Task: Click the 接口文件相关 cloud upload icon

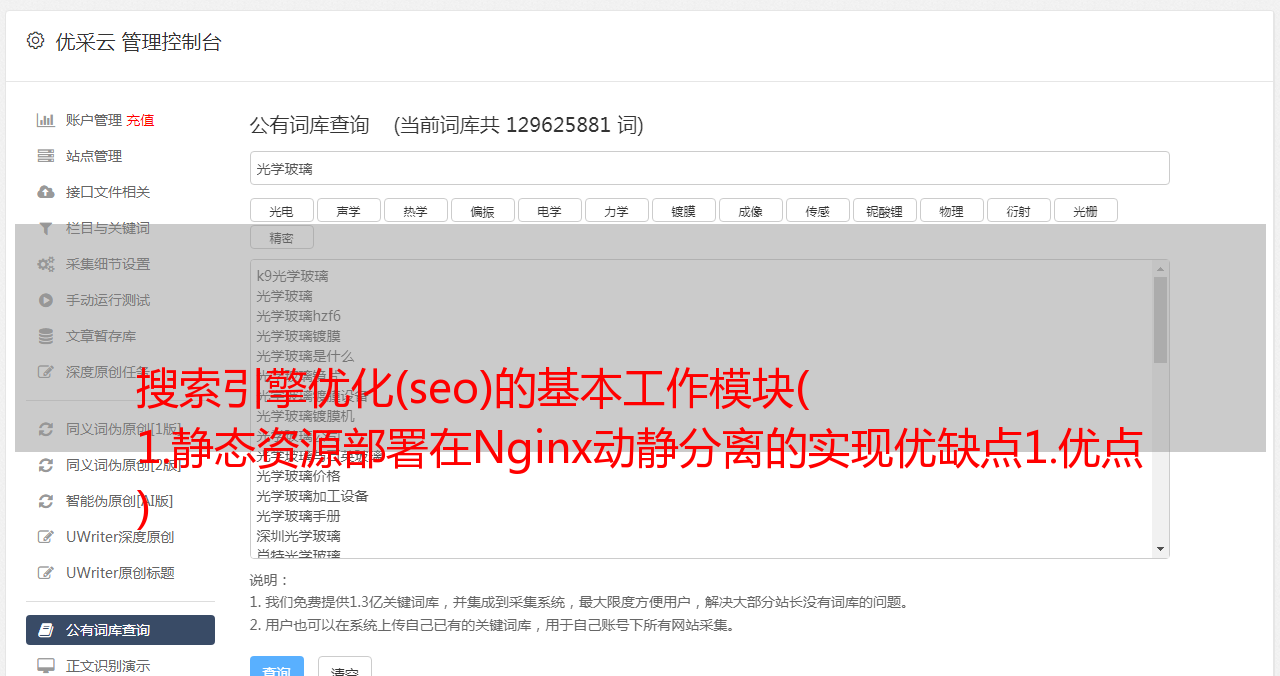Action: coord(45,192)
